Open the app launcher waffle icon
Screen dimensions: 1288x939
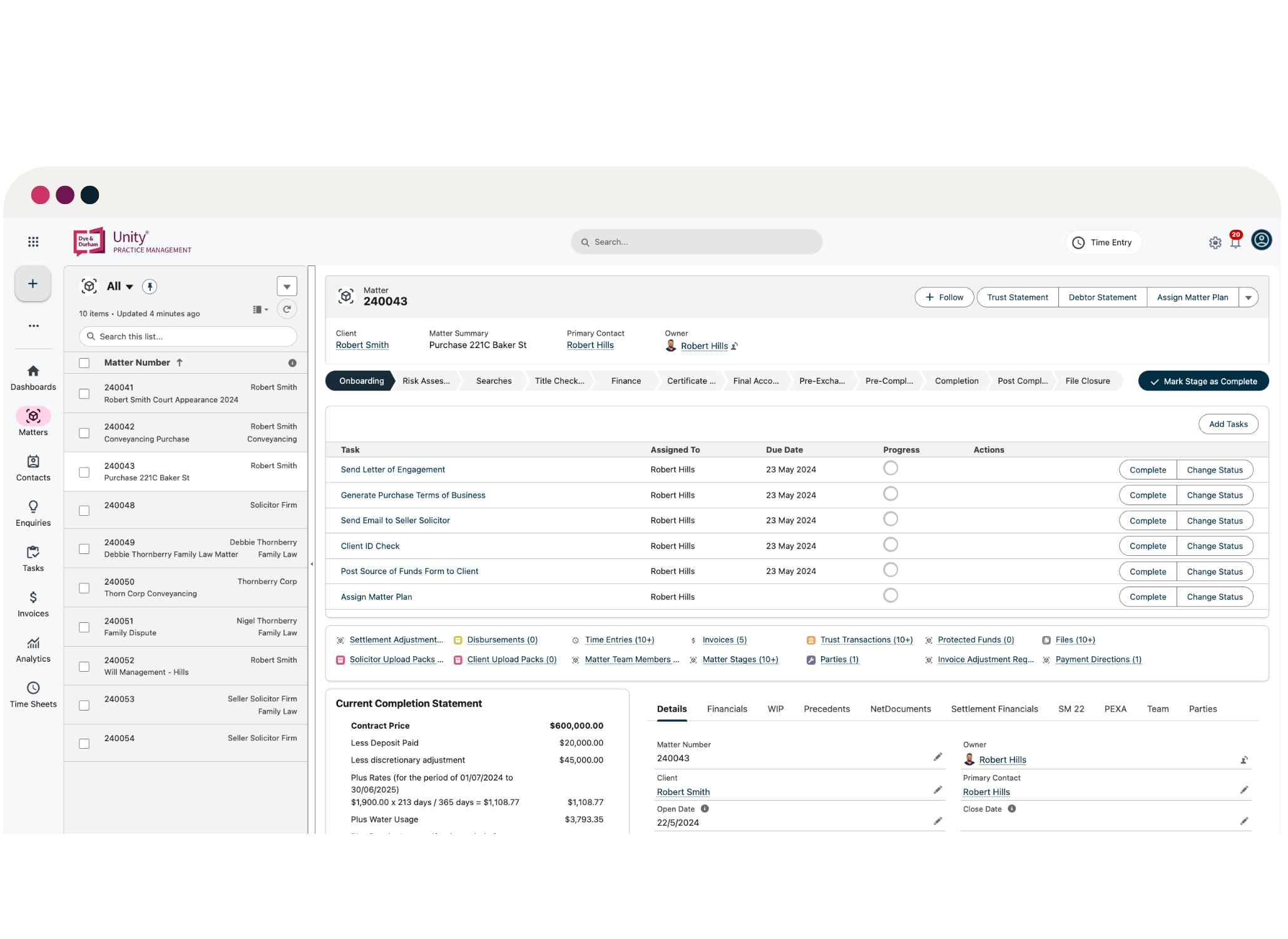coord(33,242)
